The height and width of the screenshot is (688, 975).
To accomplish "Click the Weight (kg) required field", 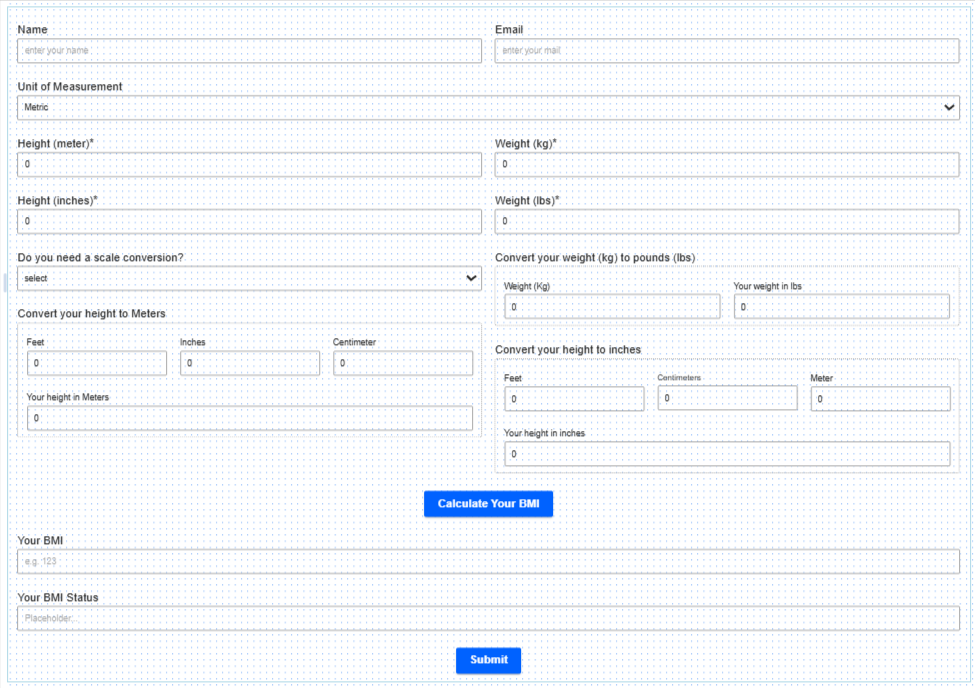I will point(727,165).
